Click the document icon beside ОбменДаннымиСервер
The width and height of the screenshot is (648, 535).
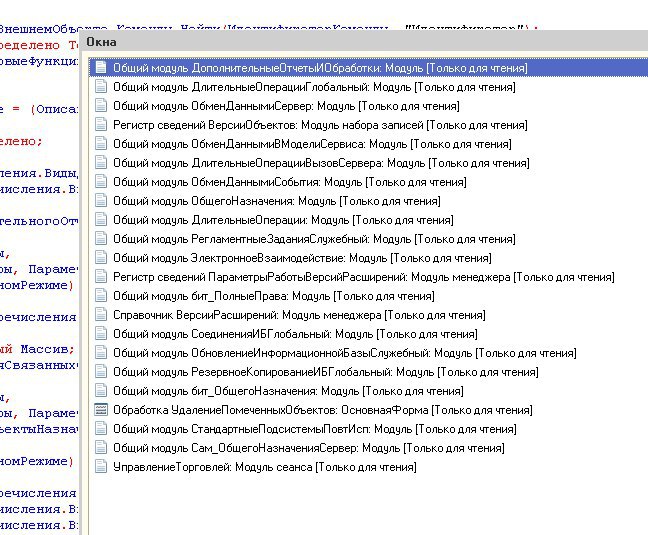(101, 106)
